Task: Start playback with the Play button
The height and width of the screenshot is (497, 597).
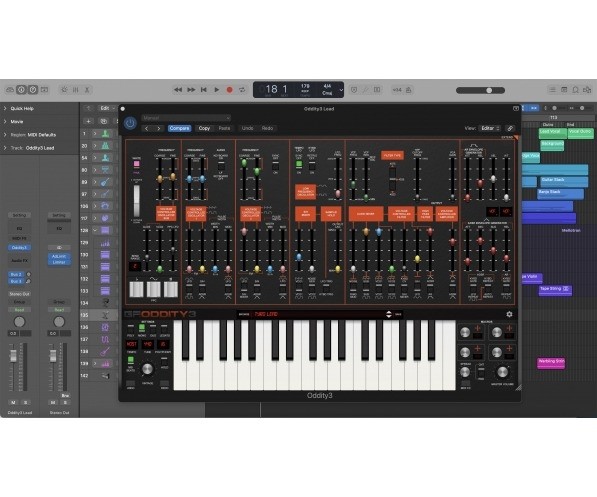Action: coord(217,90)
